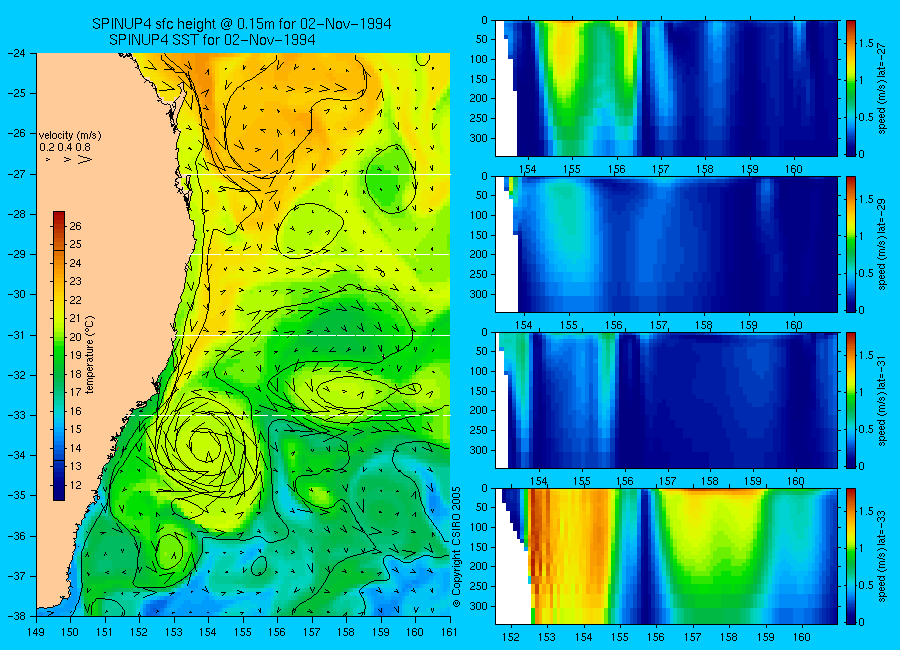
Task: Click the 'speed (m/s) lat=-33' label
Action: click(883, 556)
